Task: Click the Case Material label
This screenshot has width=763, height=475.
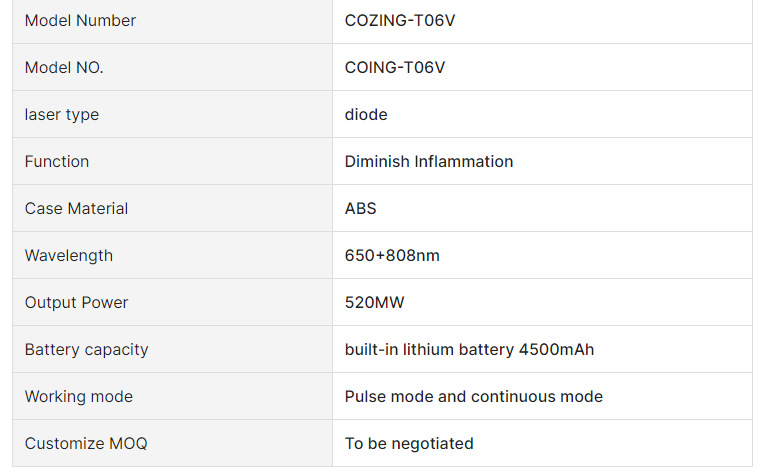Action: point(76,209)
